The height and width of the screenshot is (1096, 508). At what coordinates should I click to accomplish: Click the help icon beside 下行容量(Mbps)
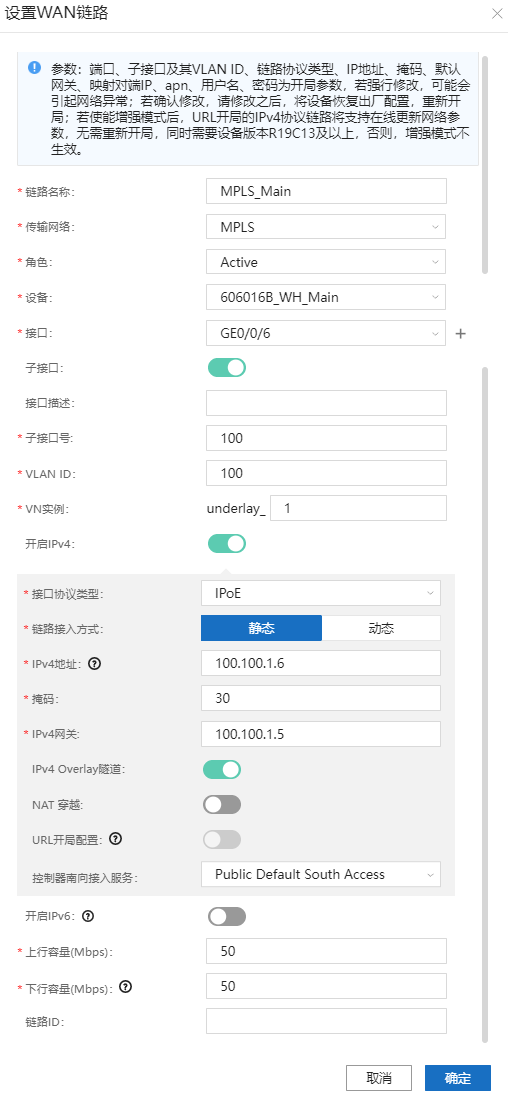point(125,987)
